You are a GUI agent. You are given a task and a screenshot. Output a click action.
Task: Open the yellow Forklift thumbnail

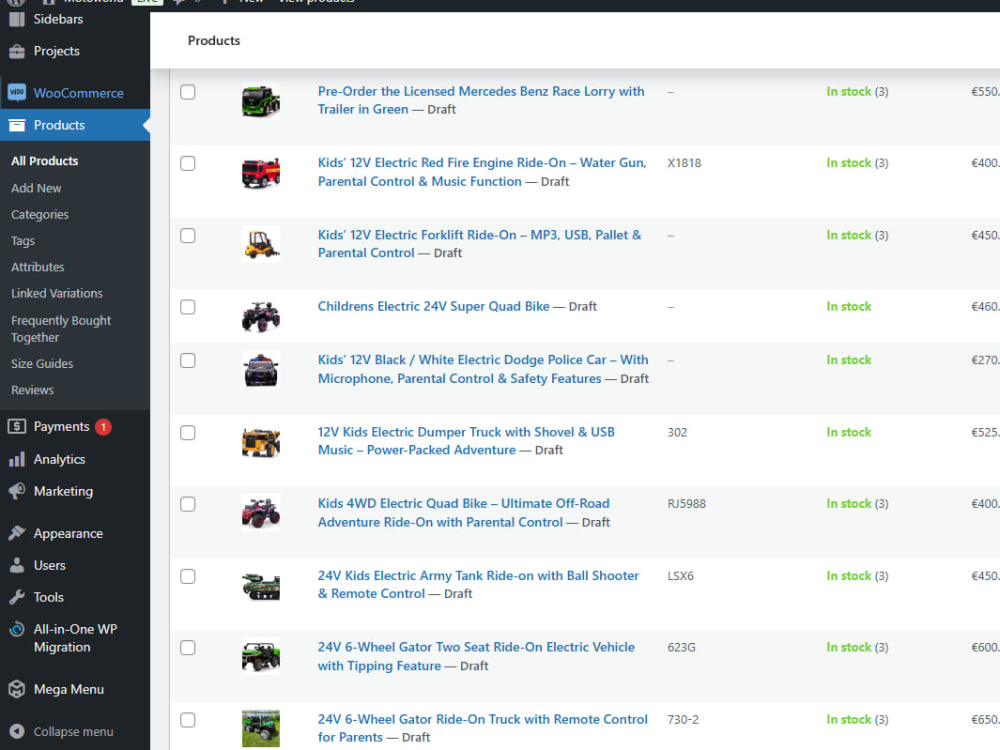(x=261, y=244)
